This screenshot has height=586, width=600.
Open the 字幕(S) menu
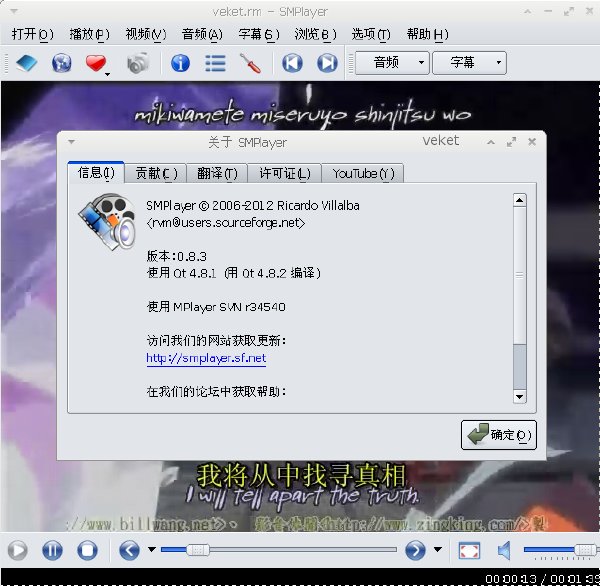[x=259, y=34]
